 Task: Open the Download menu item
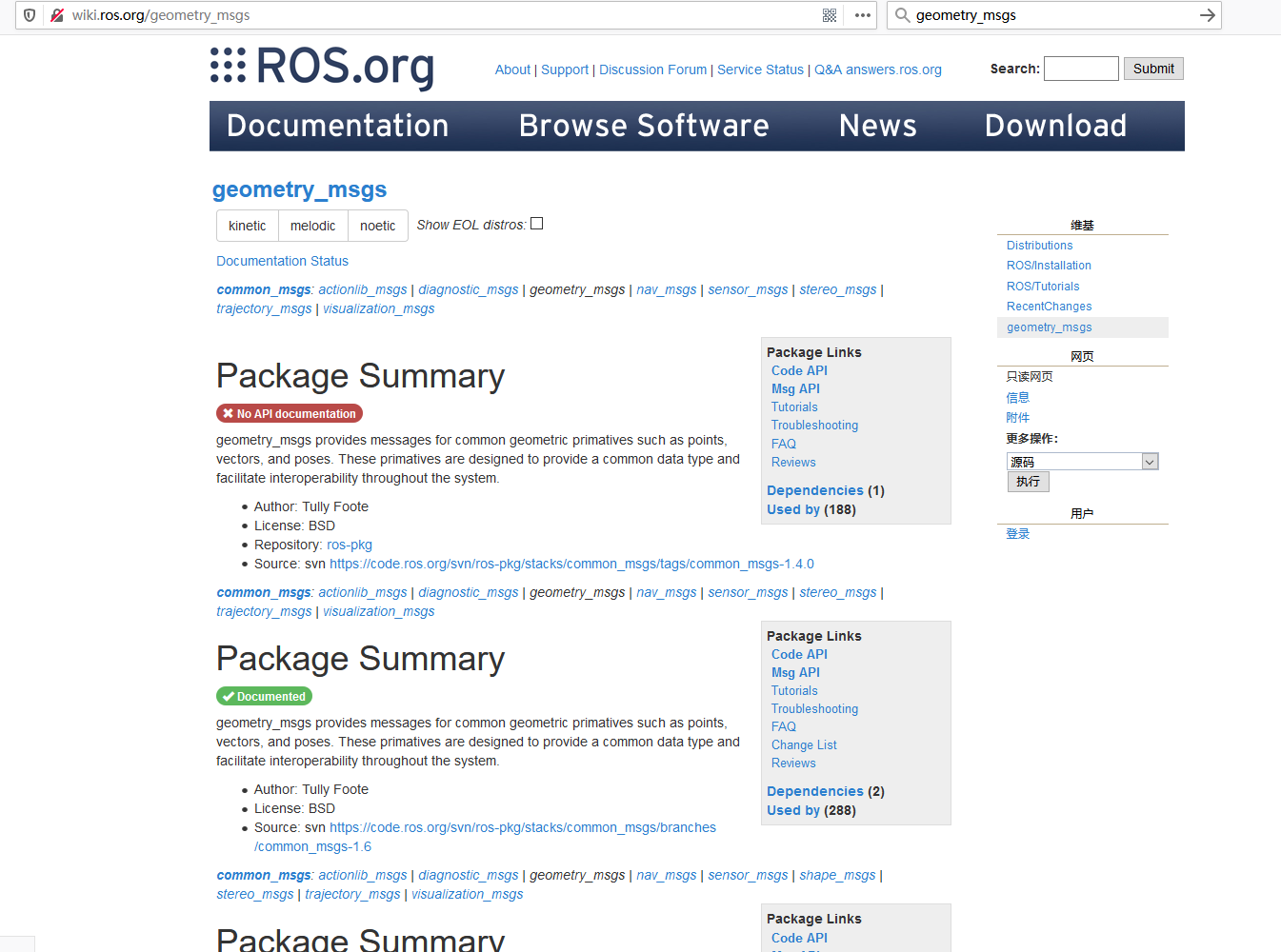[1055, 126]
